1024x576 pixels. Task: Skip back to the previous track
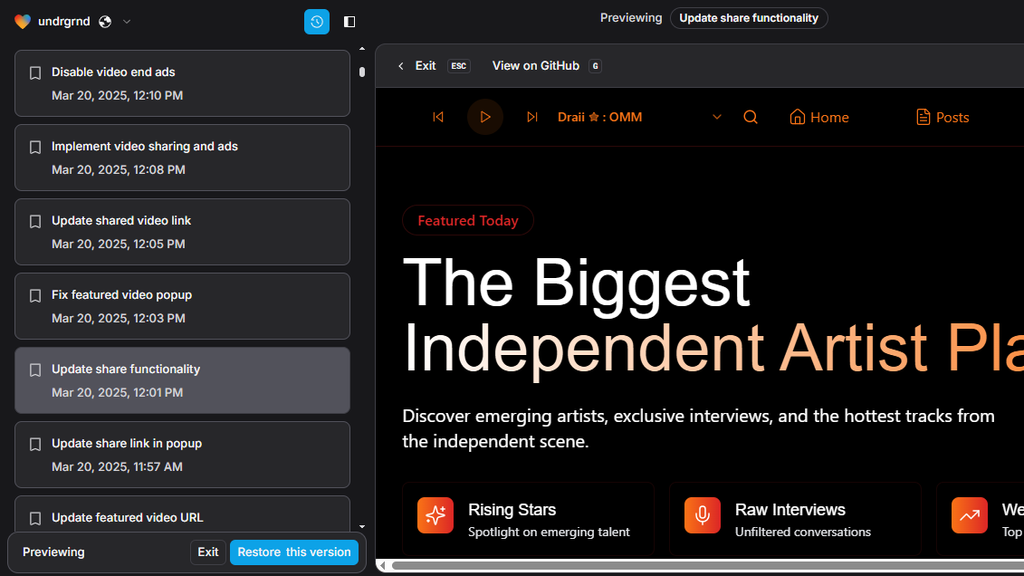coord(438,117)
